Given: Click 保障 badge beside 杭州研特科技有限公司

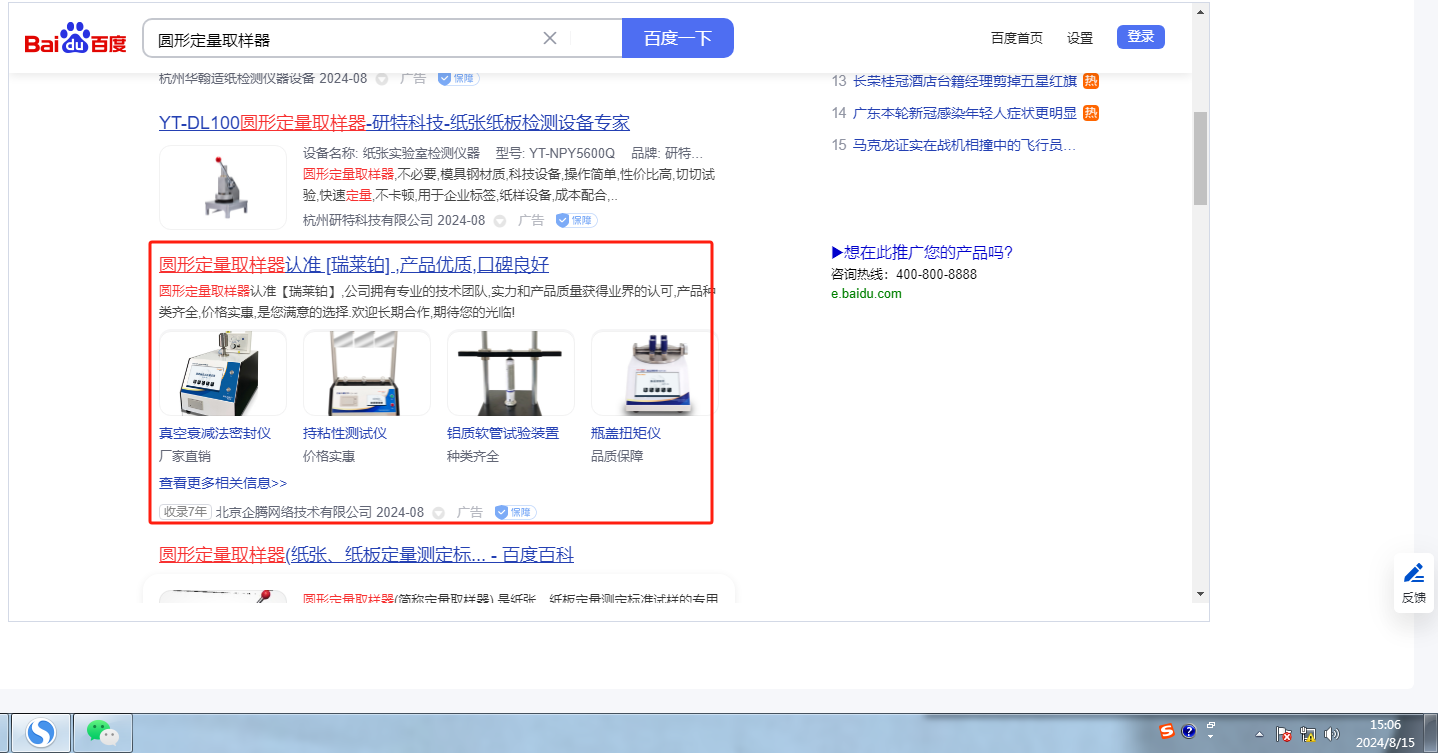Looking at the screenshot, I should tap(576, 220).
